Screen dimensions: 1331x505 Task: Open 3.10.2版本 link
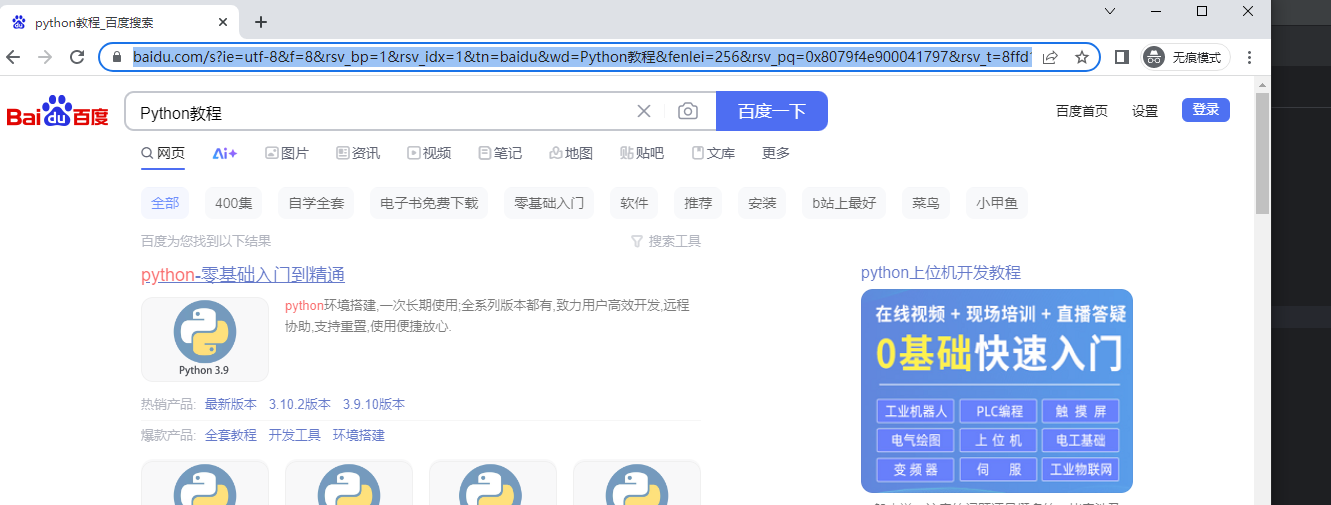[300, 404]
